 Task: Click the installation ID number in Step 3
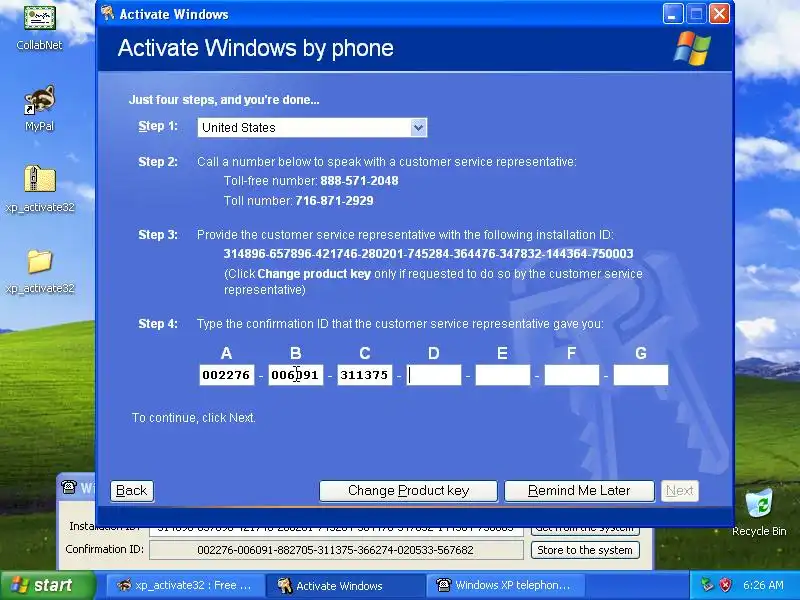click(x=429, y=254)
